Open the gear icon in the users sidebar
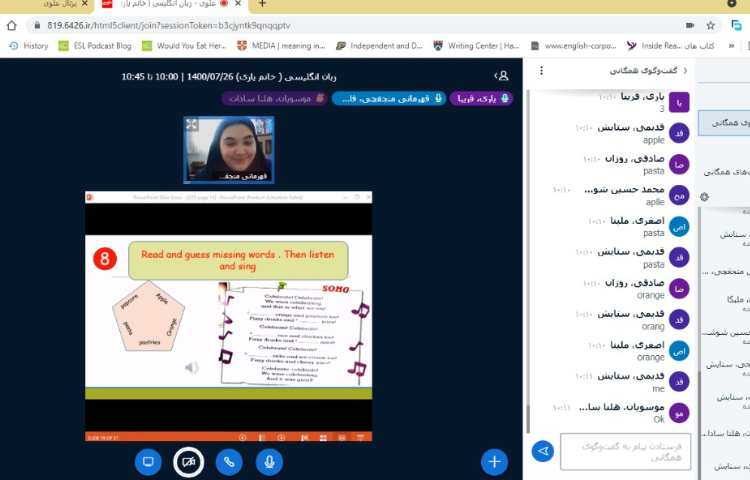 click(705, 197)
